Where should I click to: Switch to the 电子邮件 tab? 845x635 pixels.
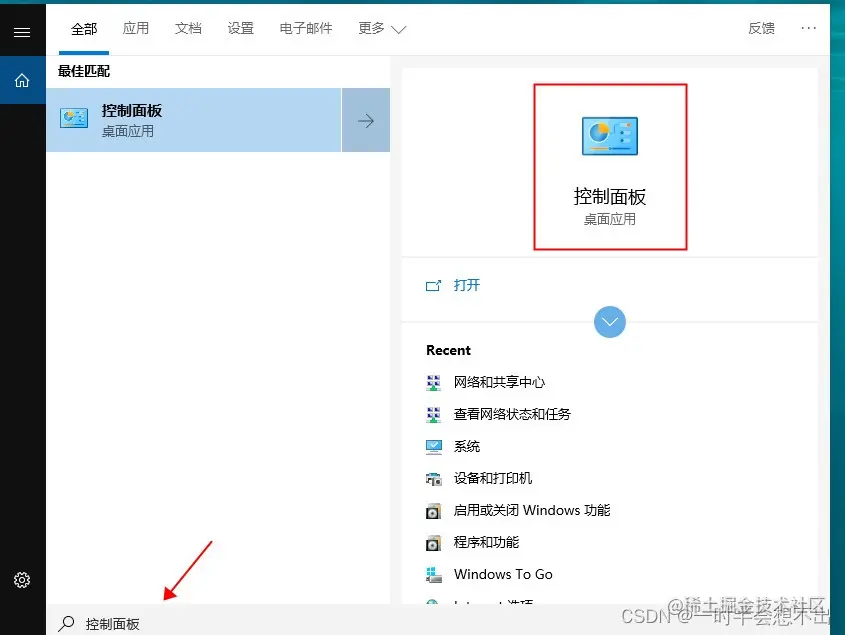click(x=306, y=28)
